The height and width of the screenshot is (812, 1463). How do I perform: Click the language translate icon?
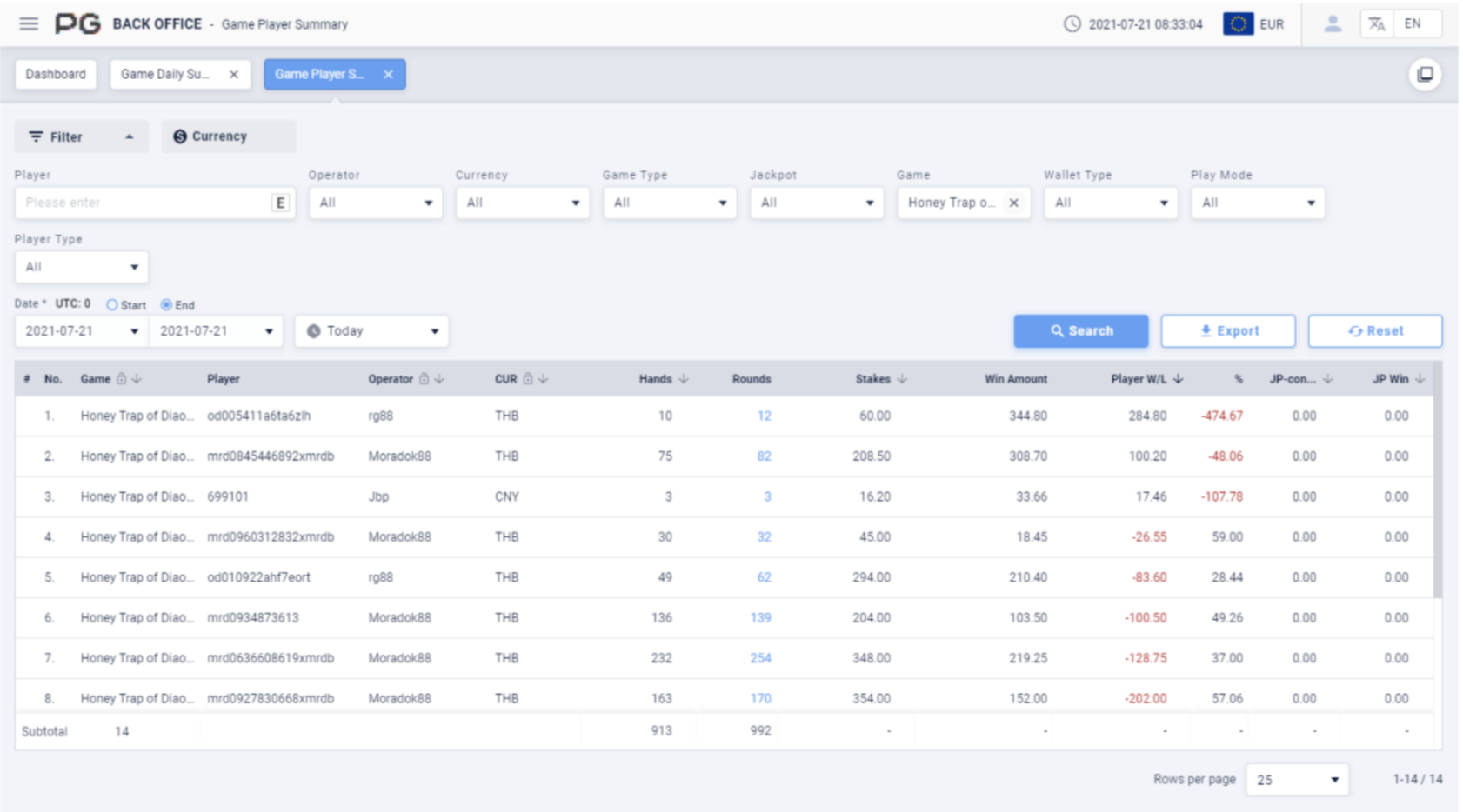tap(1376, 23)
